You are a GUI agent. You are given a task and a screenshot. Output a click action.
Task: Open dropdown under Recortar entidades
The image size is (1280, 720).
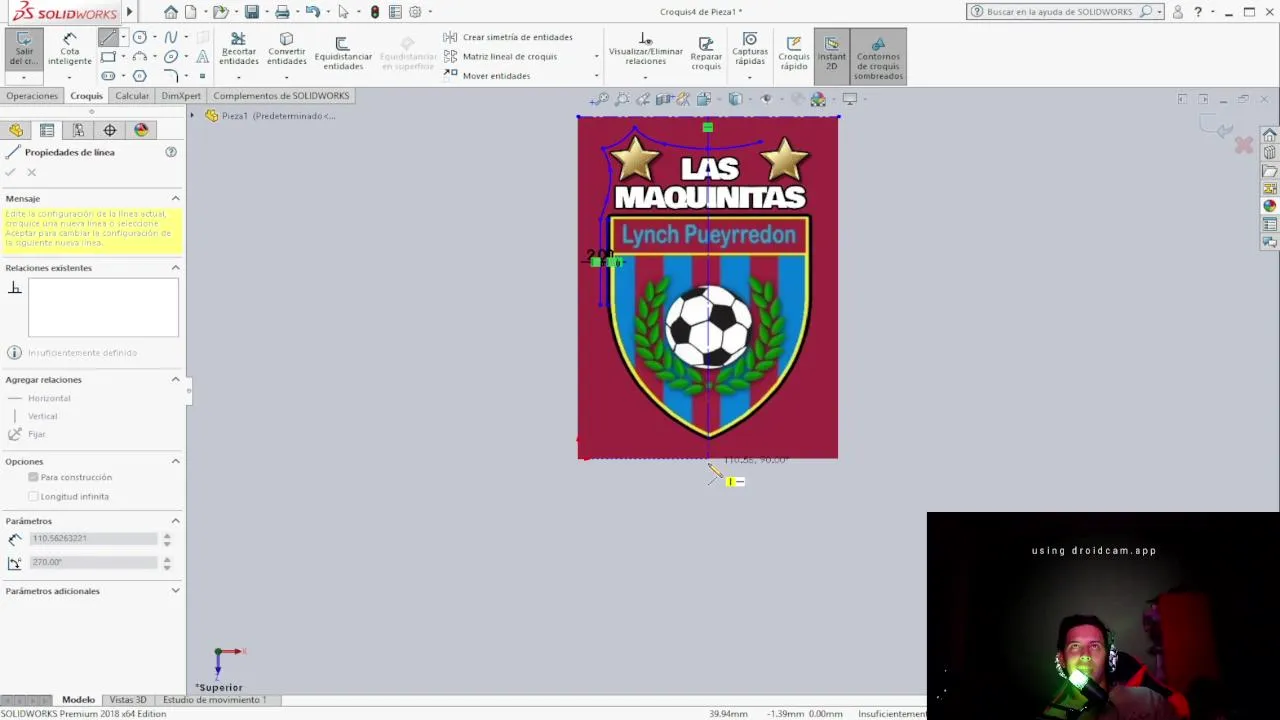pos(238,77)
